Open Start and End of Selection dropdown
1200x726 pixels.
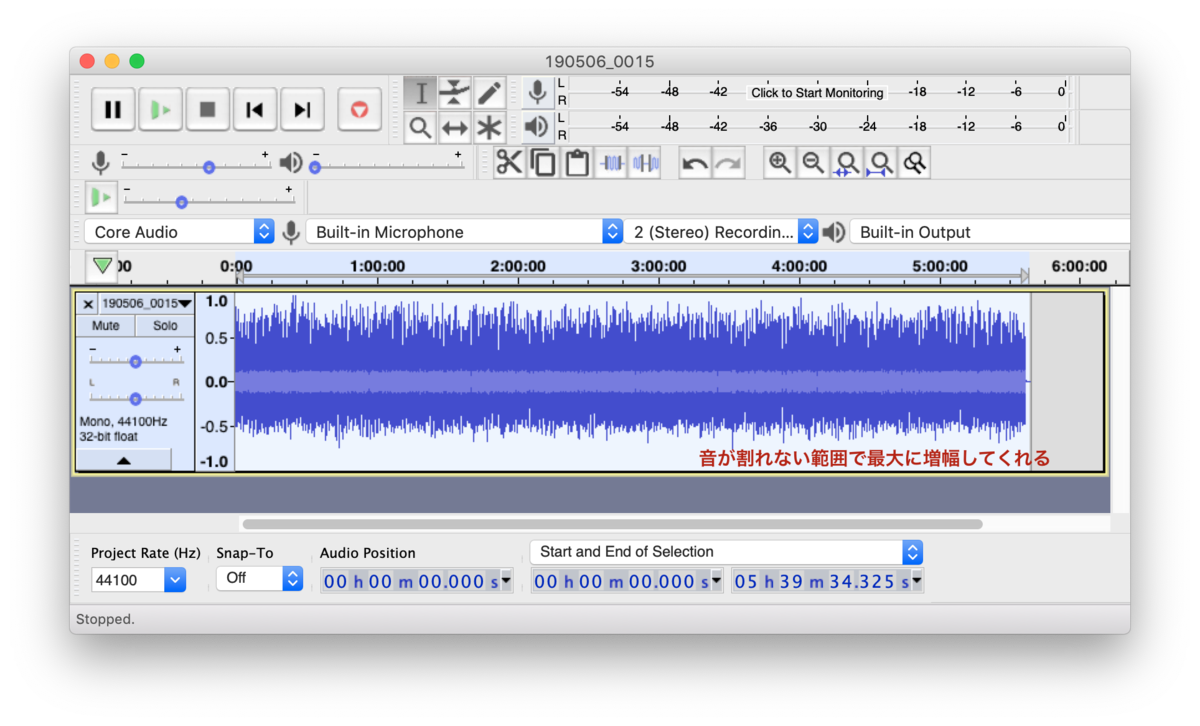coord(726,552)
